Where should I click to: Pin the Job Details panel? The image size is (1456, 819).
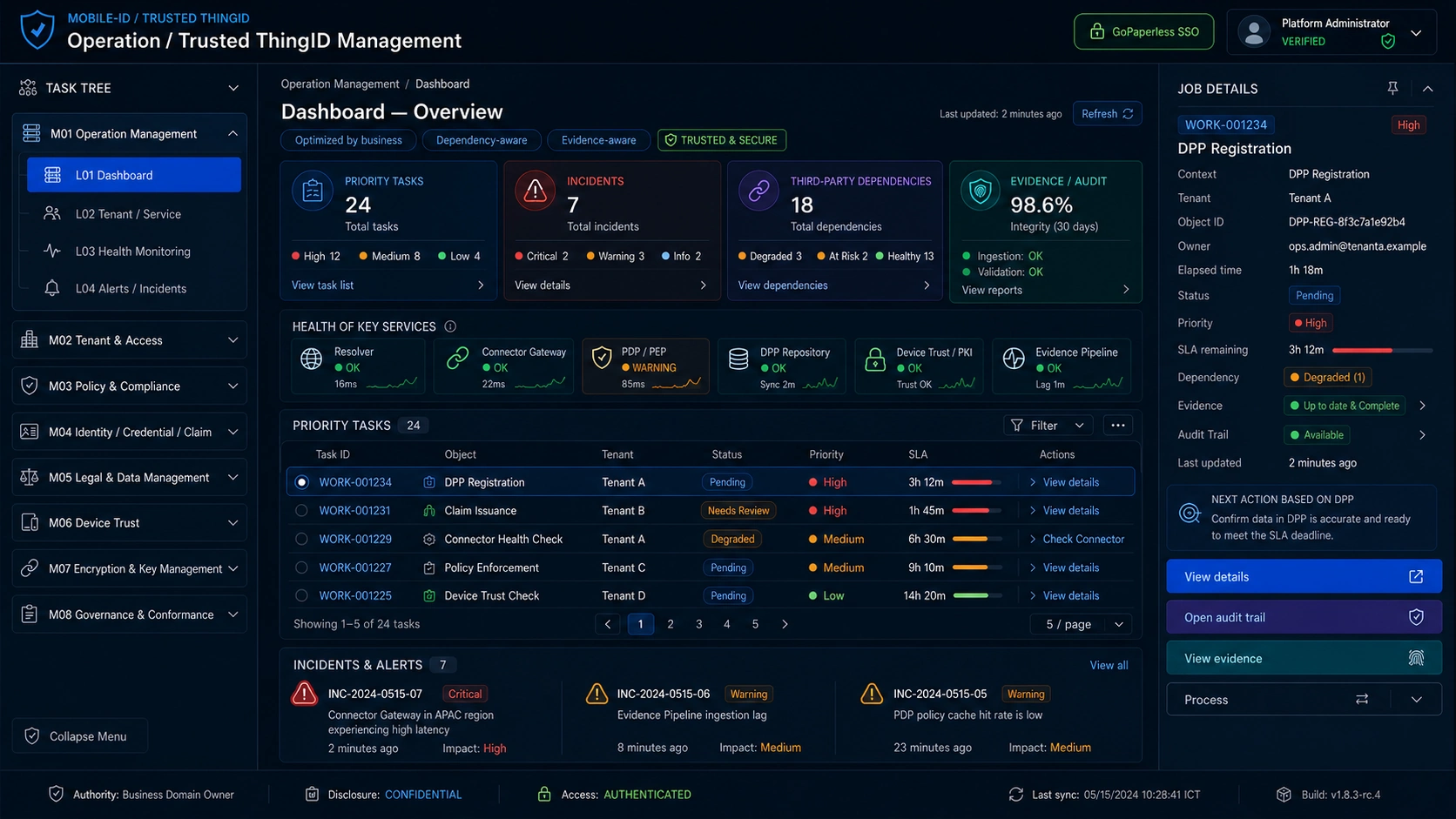click(1392, 88)
